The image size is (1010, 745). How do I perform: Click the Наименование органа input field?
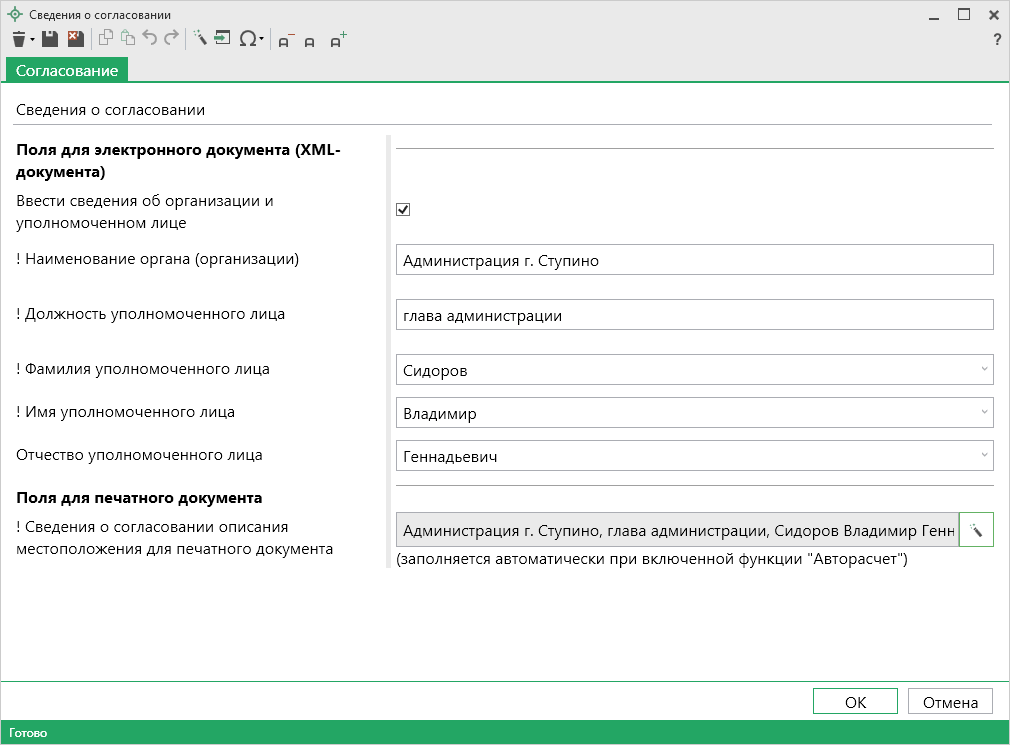[x=694, y=260]
